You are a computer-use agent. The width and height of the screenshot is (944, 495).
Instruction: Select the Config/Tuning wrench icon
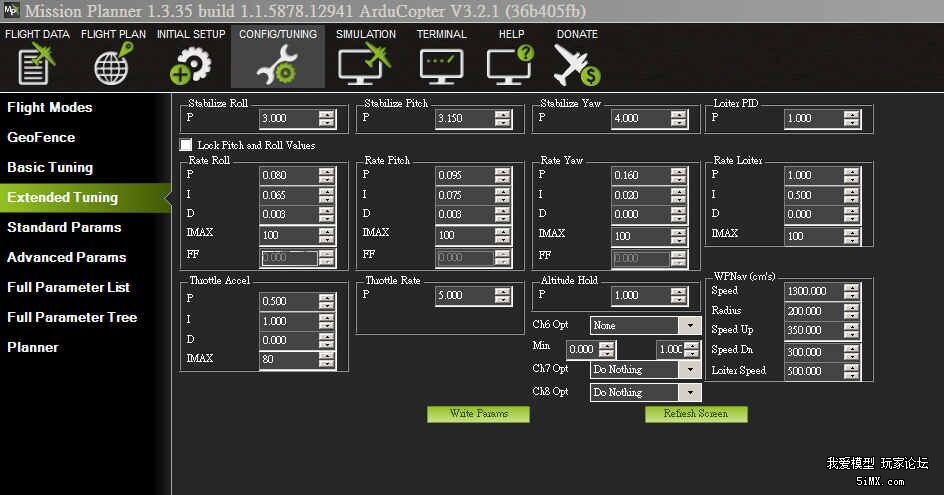pos(278,65)
